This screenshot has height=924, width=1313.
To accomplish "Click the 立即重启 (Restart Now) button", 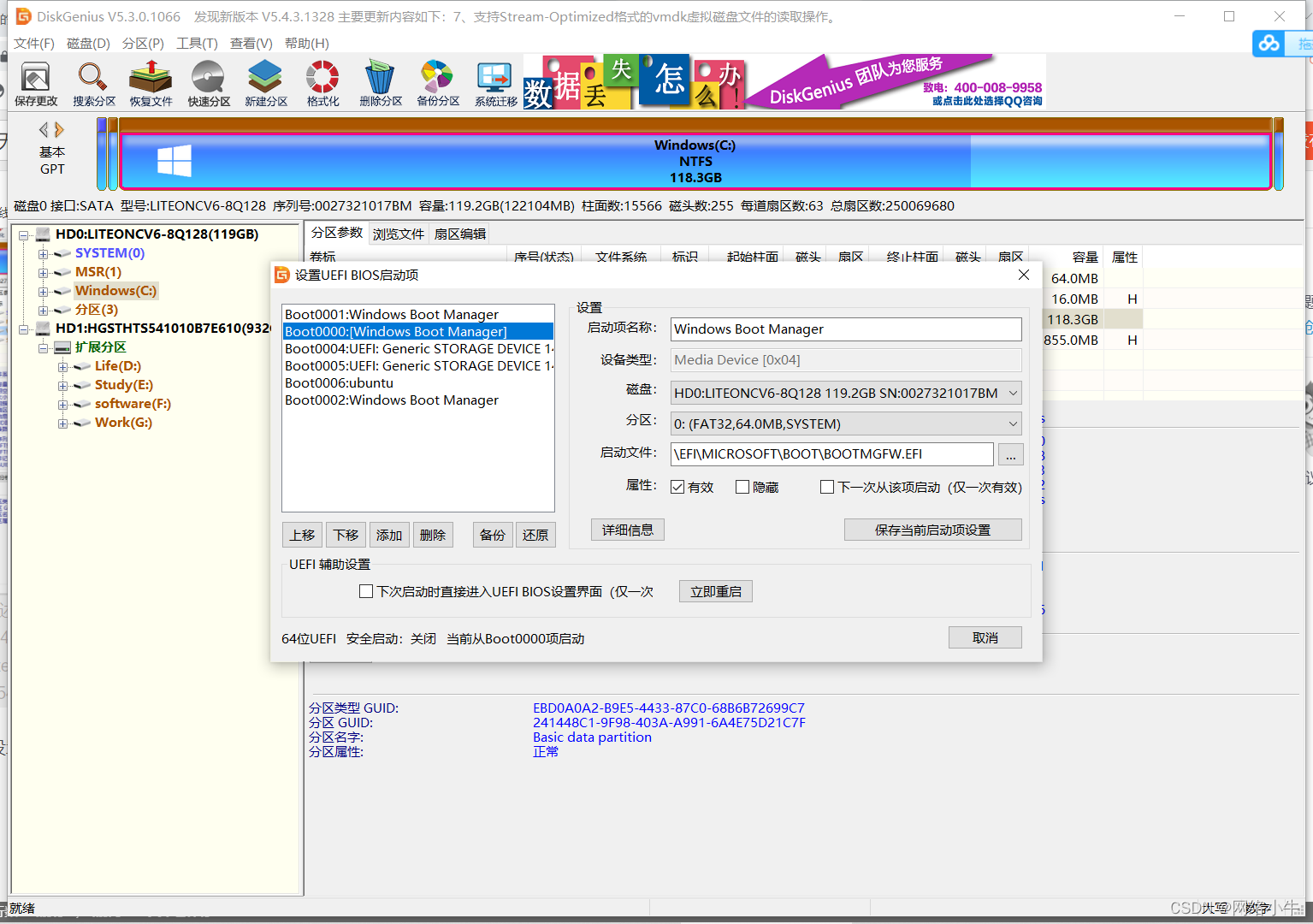I will coord(716,591).
